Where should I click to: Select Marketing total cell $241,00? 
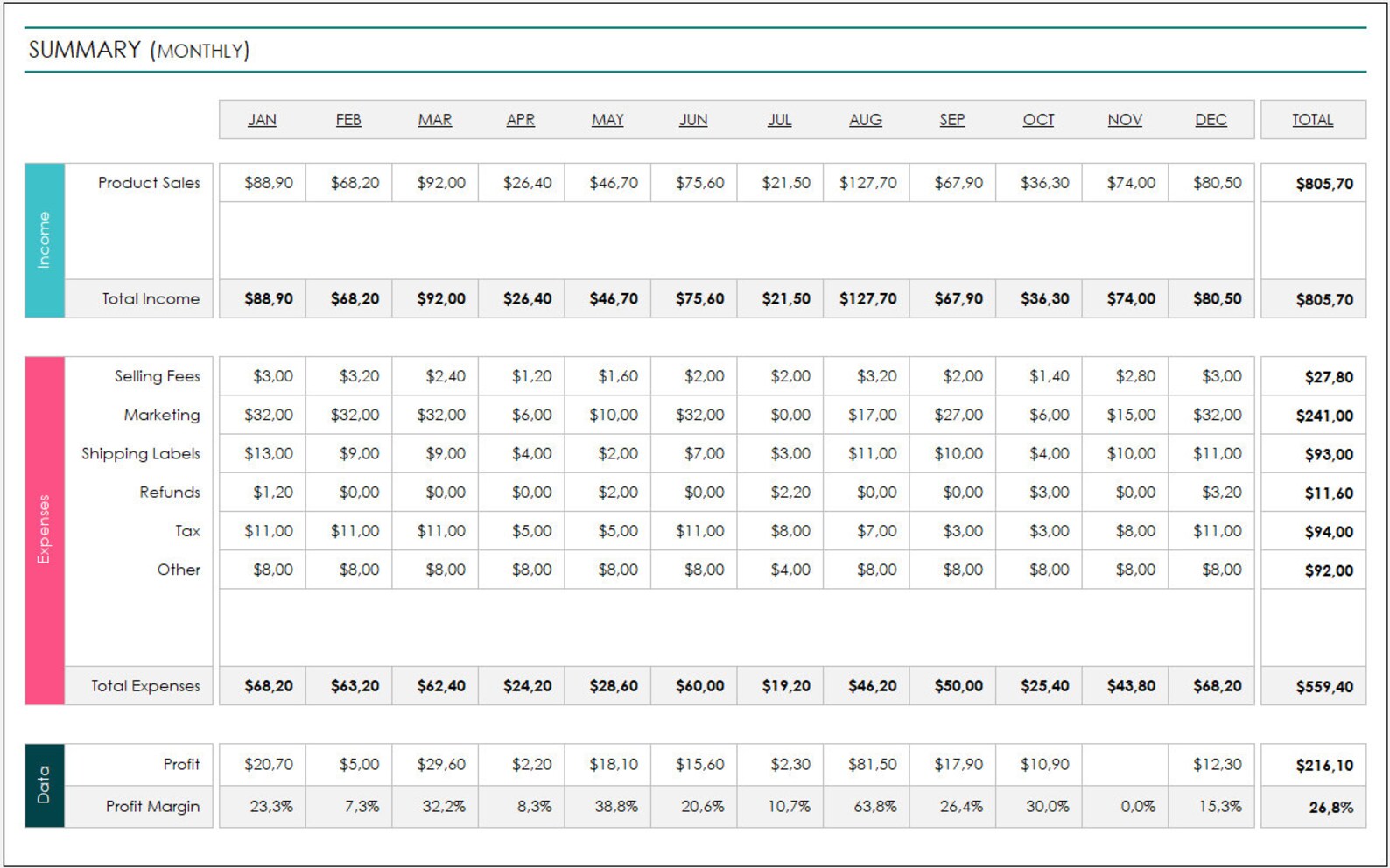pos(1313,416)
